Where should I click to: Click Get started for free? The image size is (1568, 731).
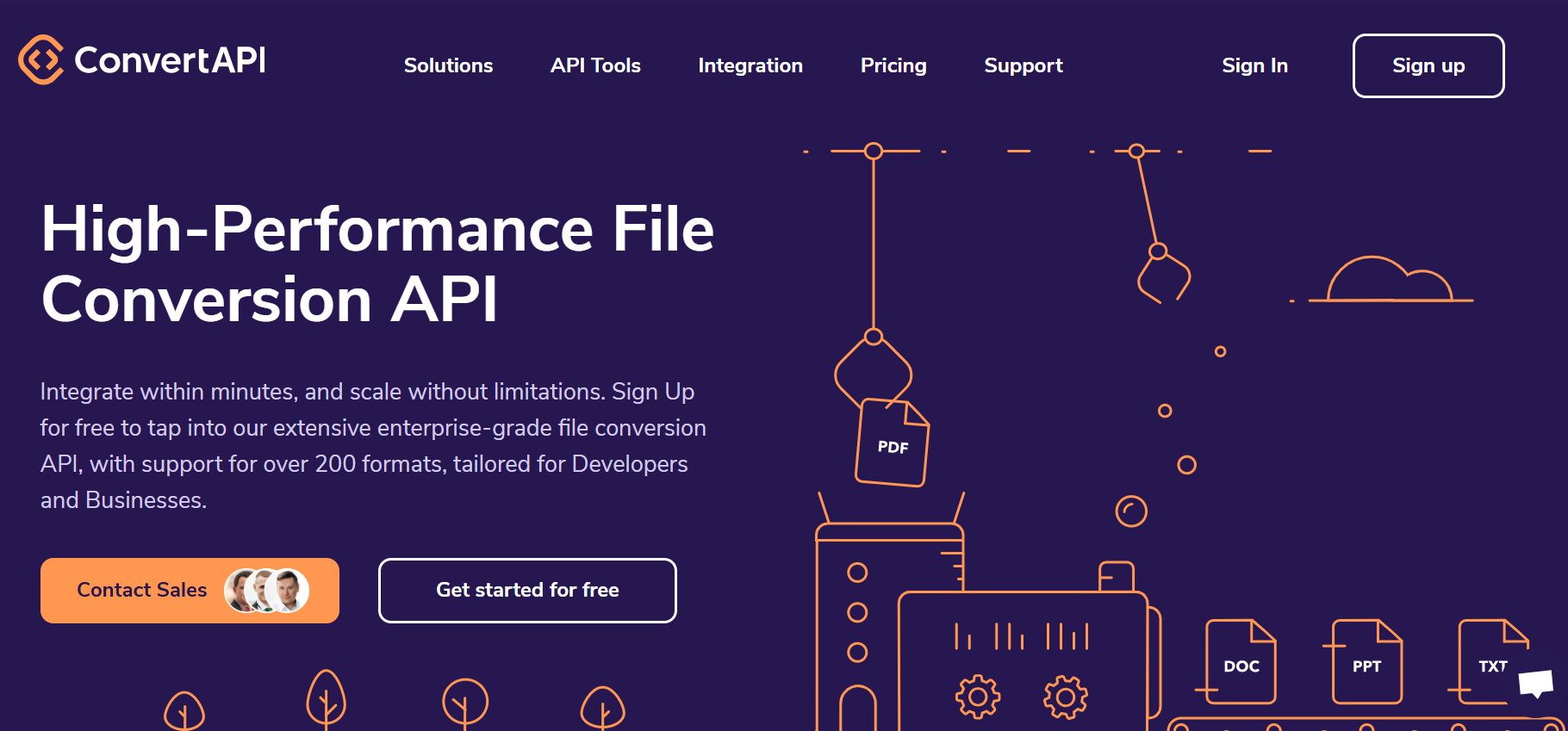(x=527, y=590)
